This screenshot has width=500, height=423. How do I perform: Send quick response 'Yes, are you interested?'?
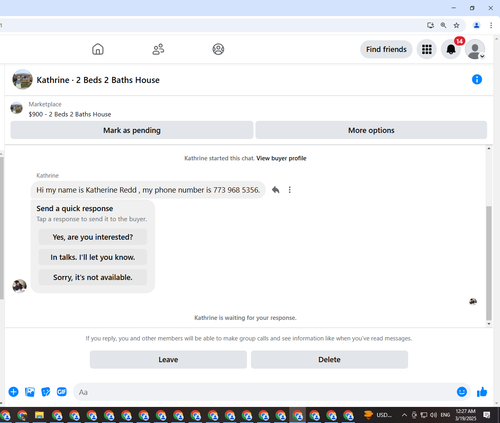93,237
